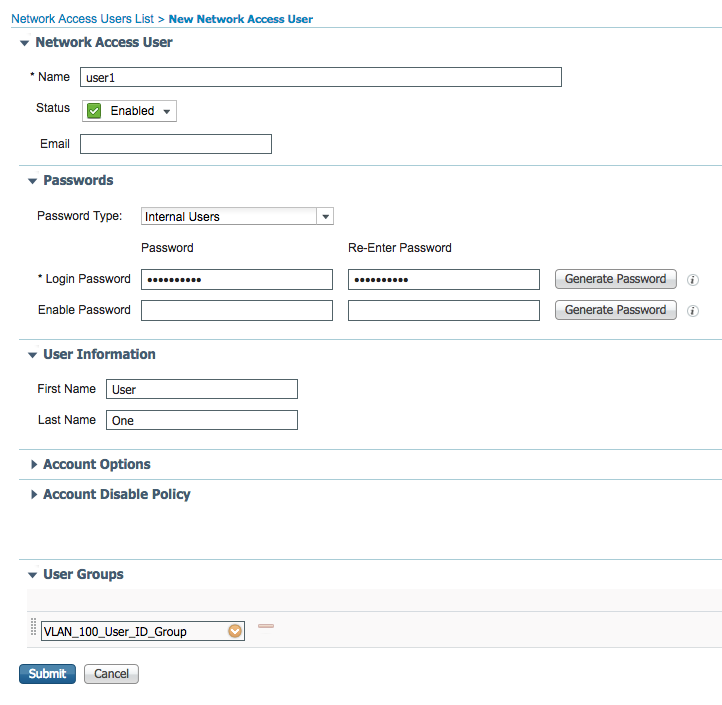
Task: Click the remove user group minus icon
Action: click(266, 626)
